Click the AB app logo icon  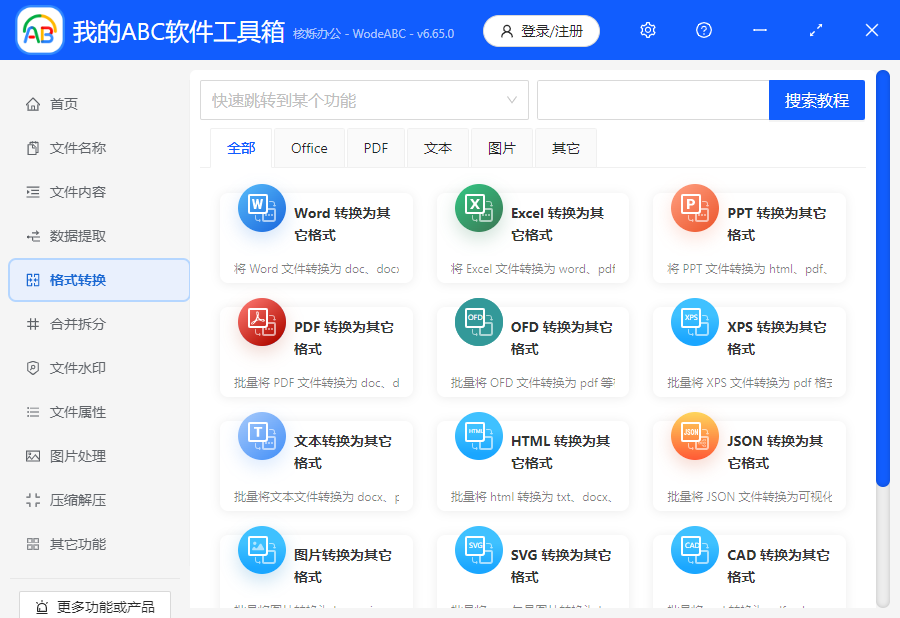pyautogui.click(x=40, y=30)
